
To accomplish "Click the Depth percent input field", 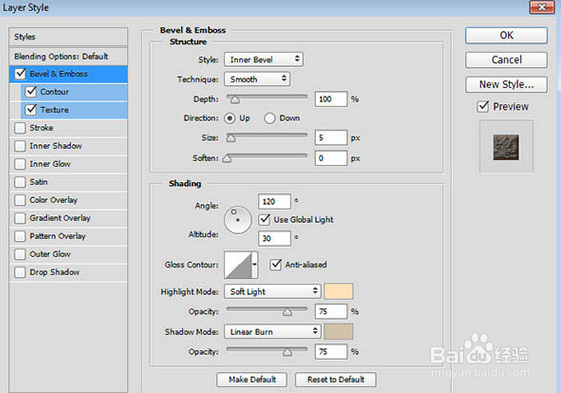I will tap(331, 99).
